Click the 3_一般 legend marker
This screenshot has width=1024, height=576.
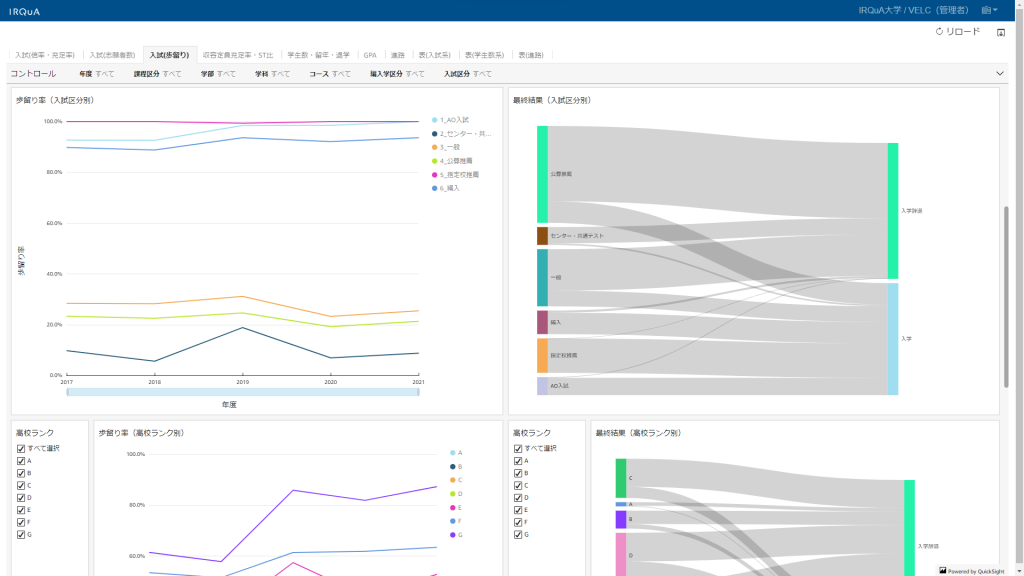point(434,147)
